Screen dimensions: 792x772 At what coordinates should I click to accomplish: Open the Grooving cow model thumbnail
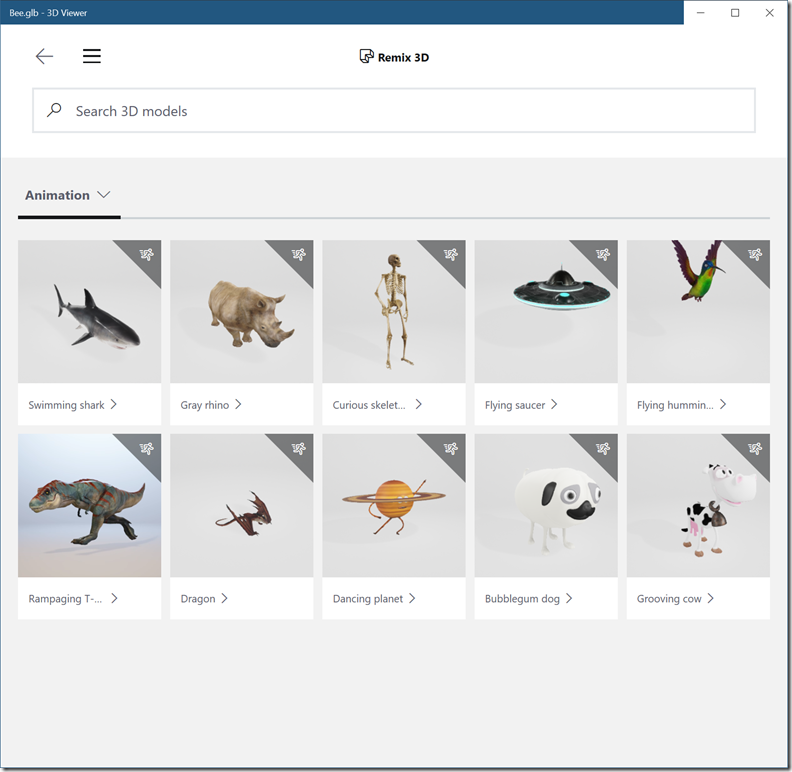699,505
